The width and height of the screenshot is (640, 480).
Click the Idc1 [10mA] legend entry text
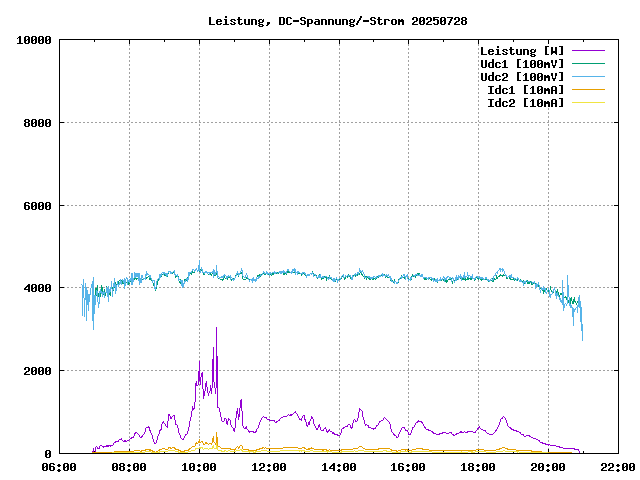525,90
